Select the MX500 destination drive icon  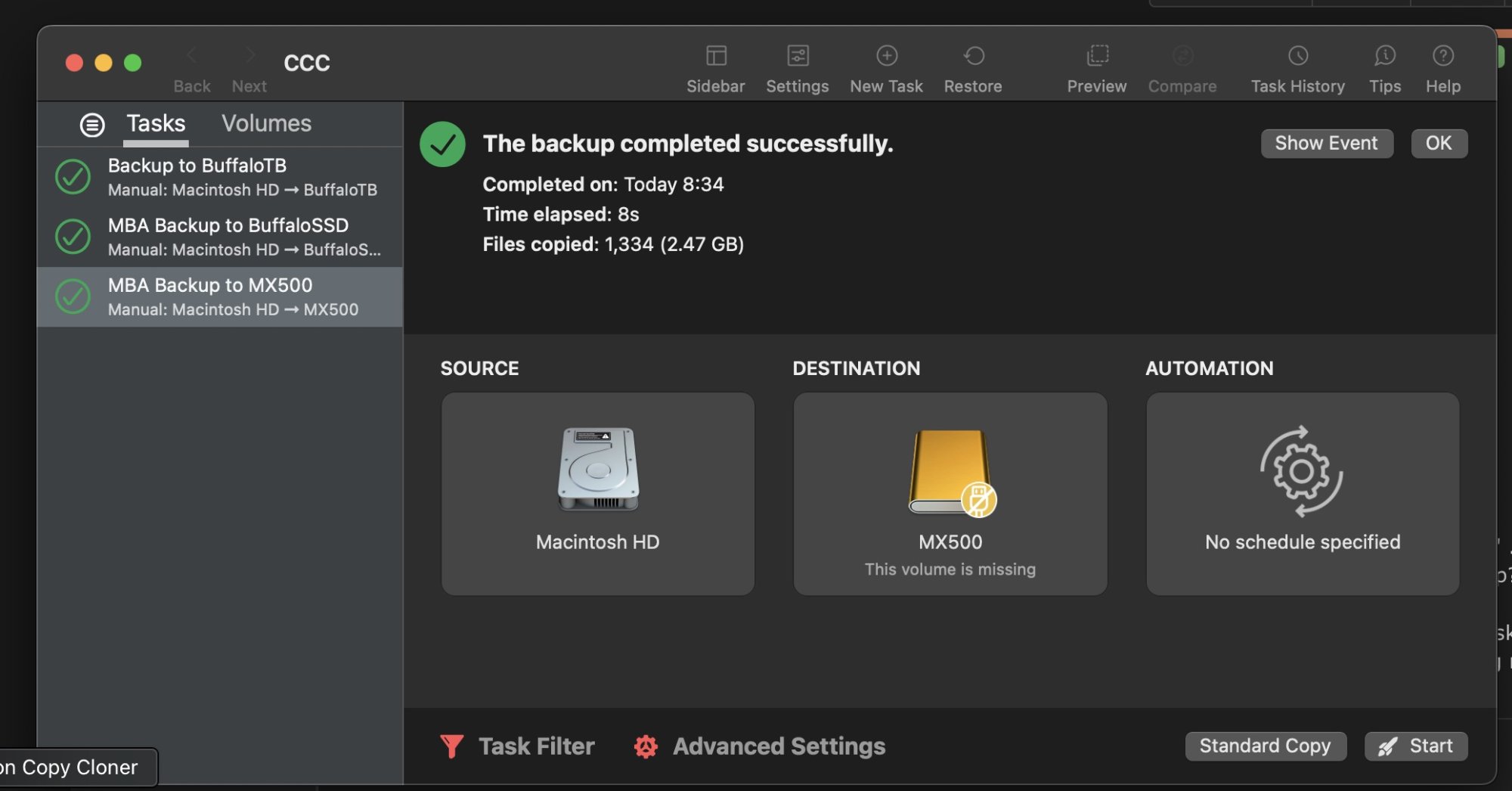[x=952, y=473]
